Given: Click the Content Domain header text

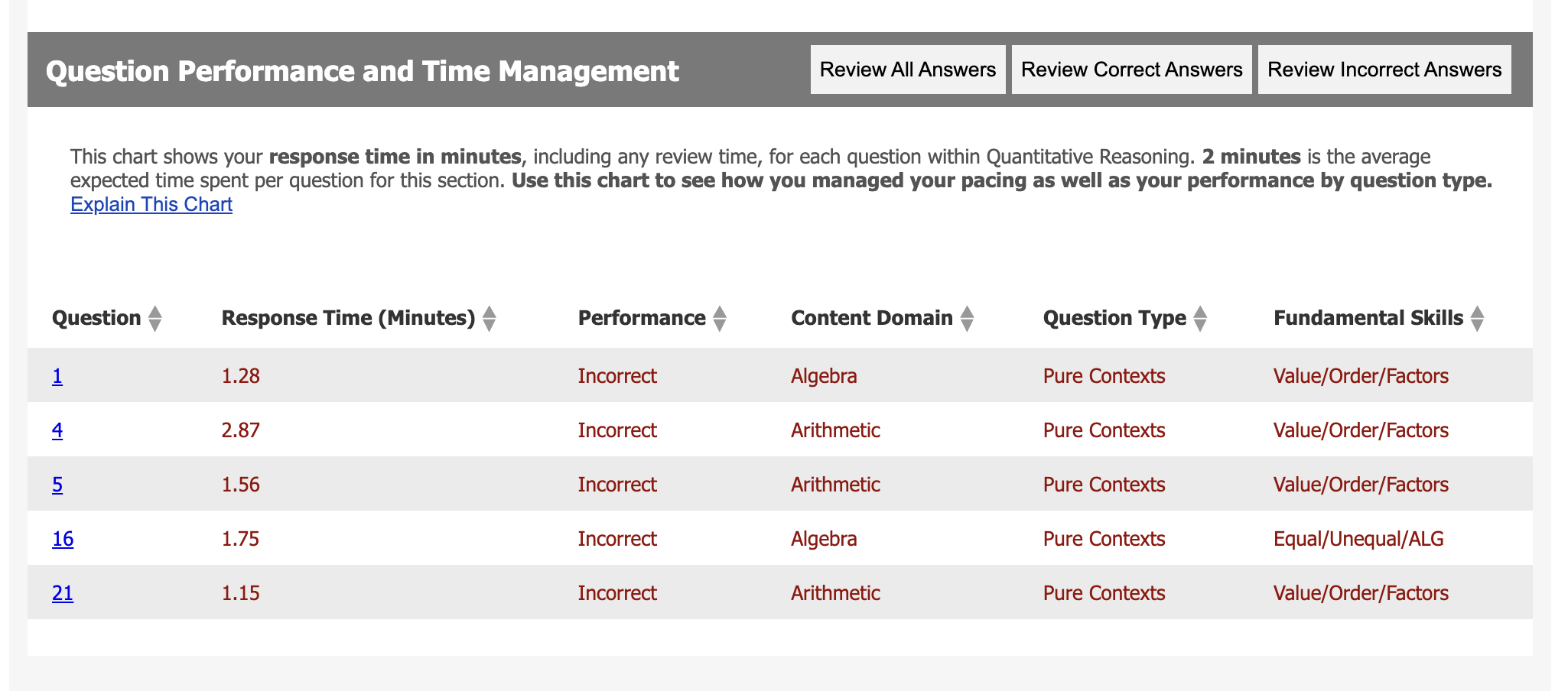Looking at the screenshot, I should [x=872, y=318].
